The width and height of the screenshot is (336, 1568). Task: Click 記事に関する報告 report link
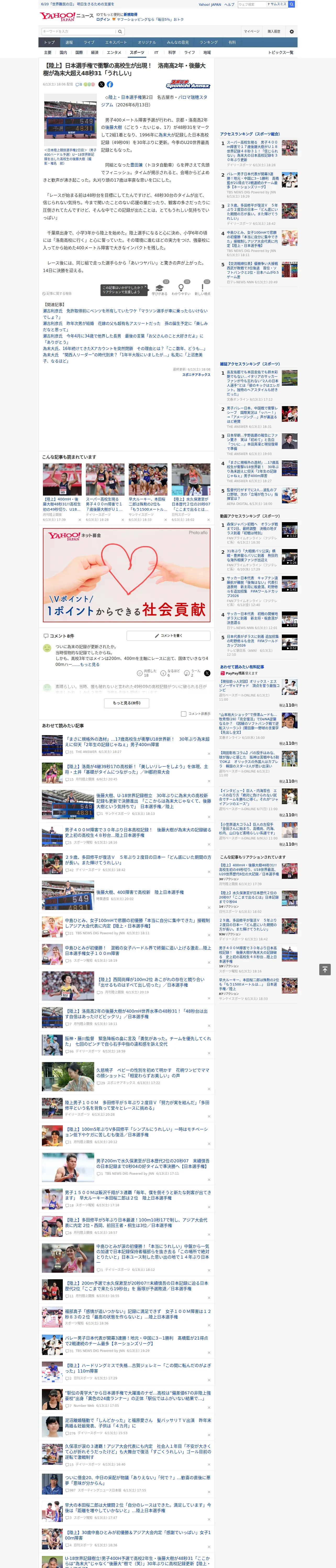(57, 293)
